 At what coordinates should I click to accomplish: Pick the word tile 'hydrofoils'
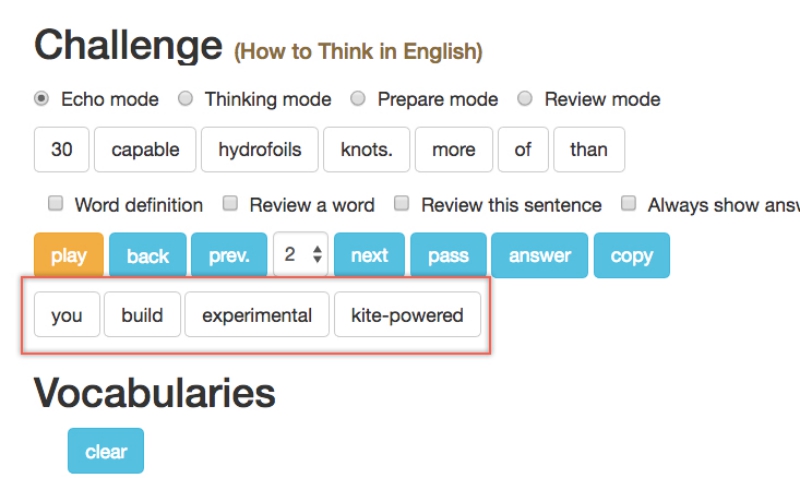coord(259,150)
